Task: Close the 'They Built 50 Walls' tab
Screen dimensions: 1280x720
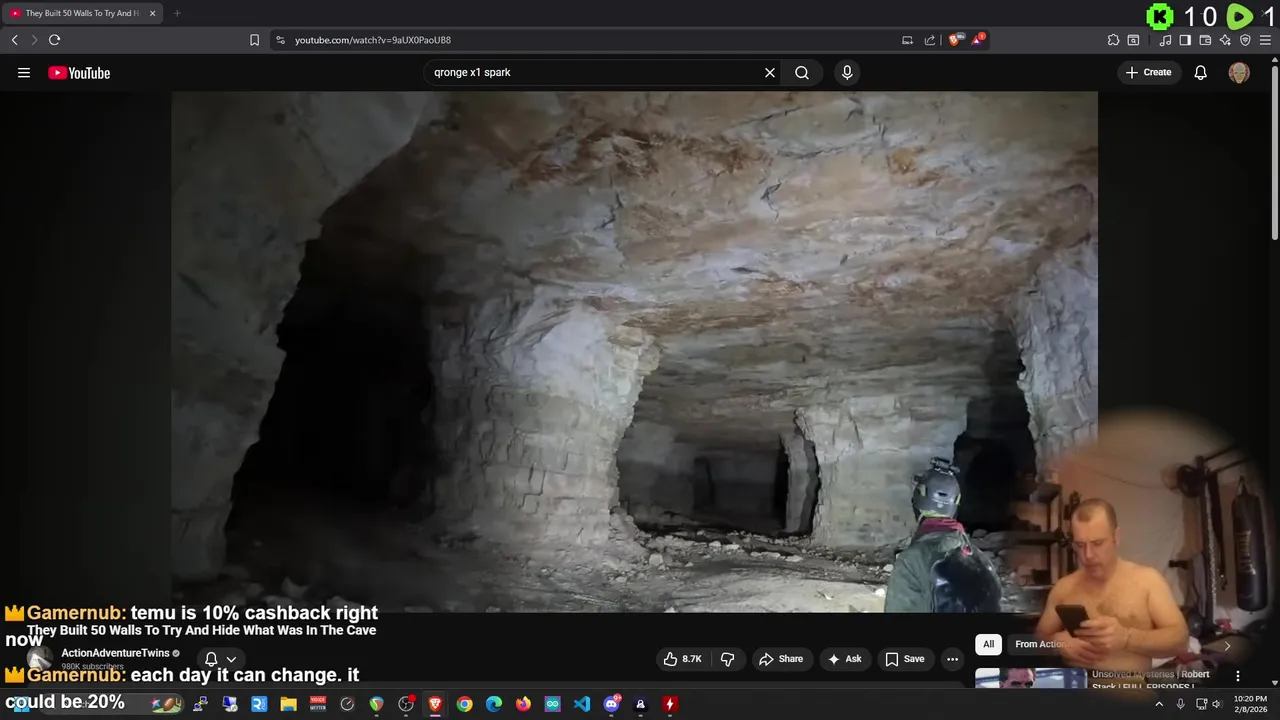Action: pyautogui.click(x=152, y=13)
